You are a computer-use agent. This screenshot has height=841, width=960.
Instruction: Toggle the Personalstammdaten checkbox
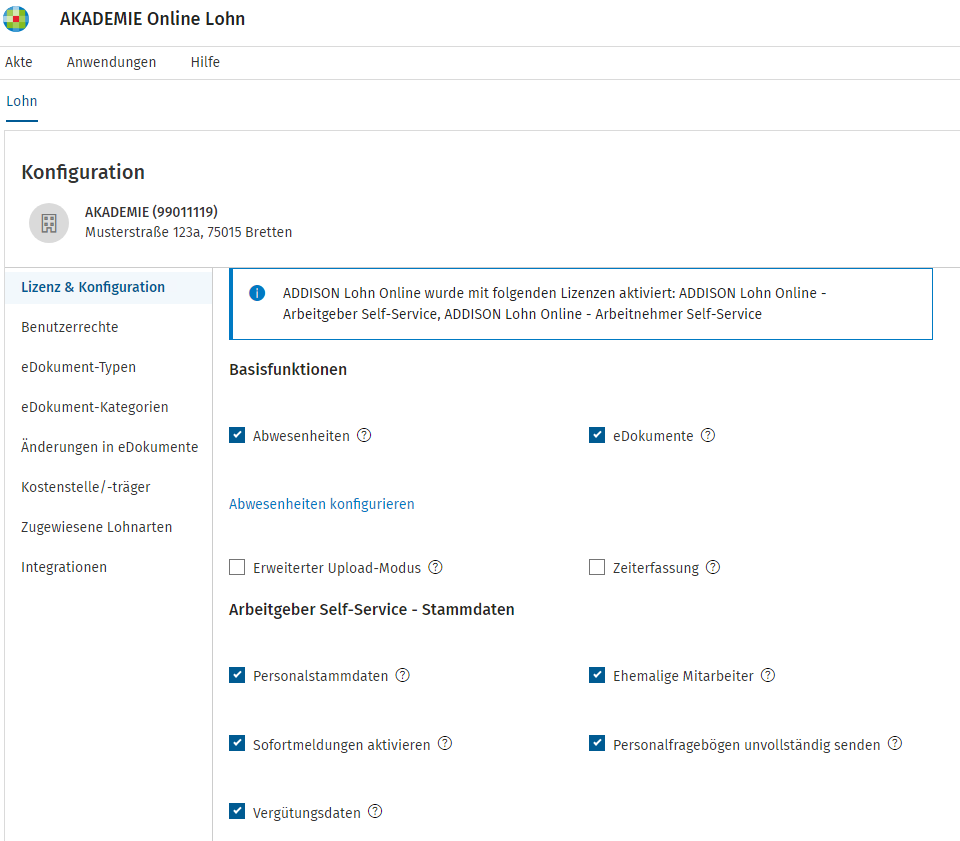(x=237, y=675)
